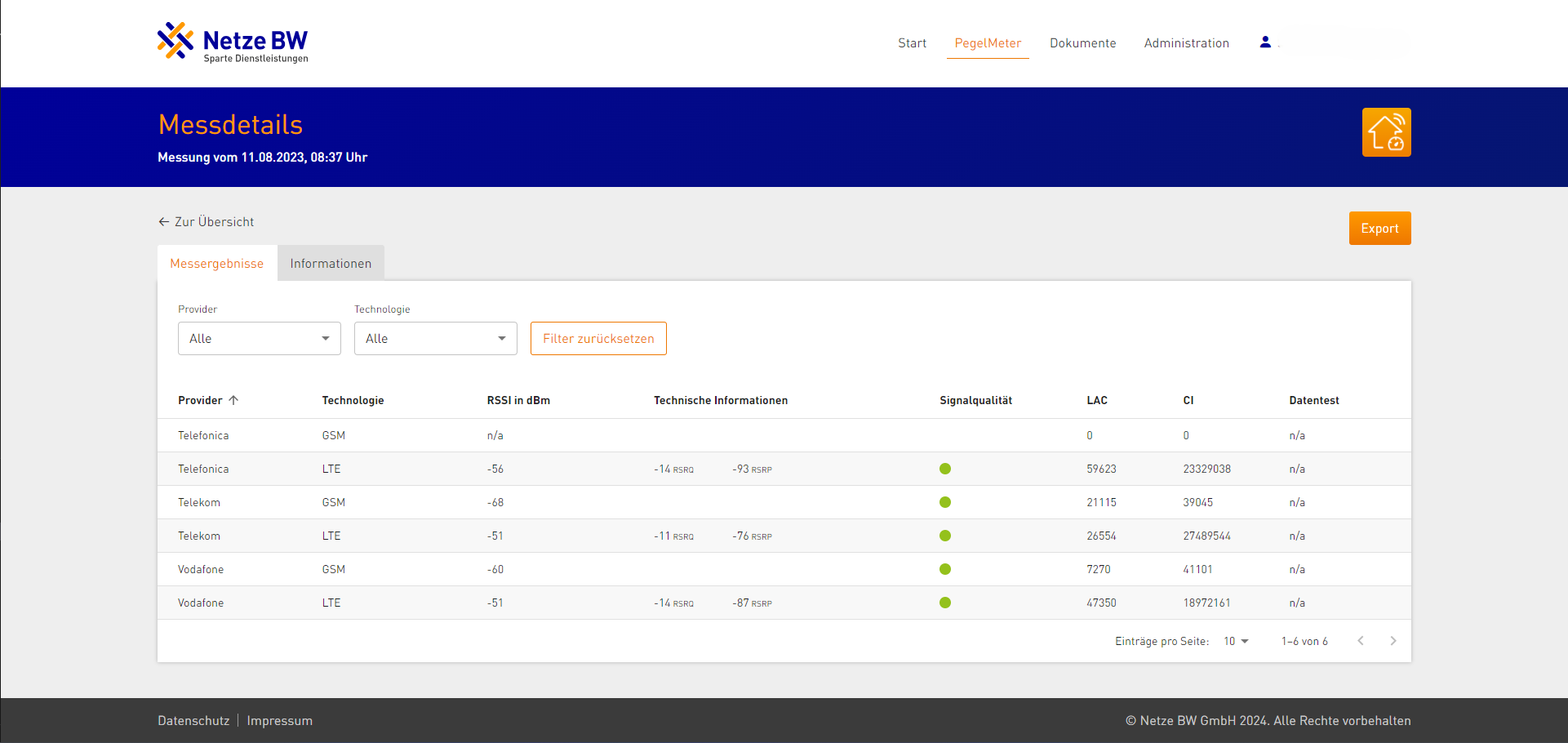The width and height of the screenshot is (1568, 743).
Task: Click the orange smart home meter icon
Action: [1386, 132]
